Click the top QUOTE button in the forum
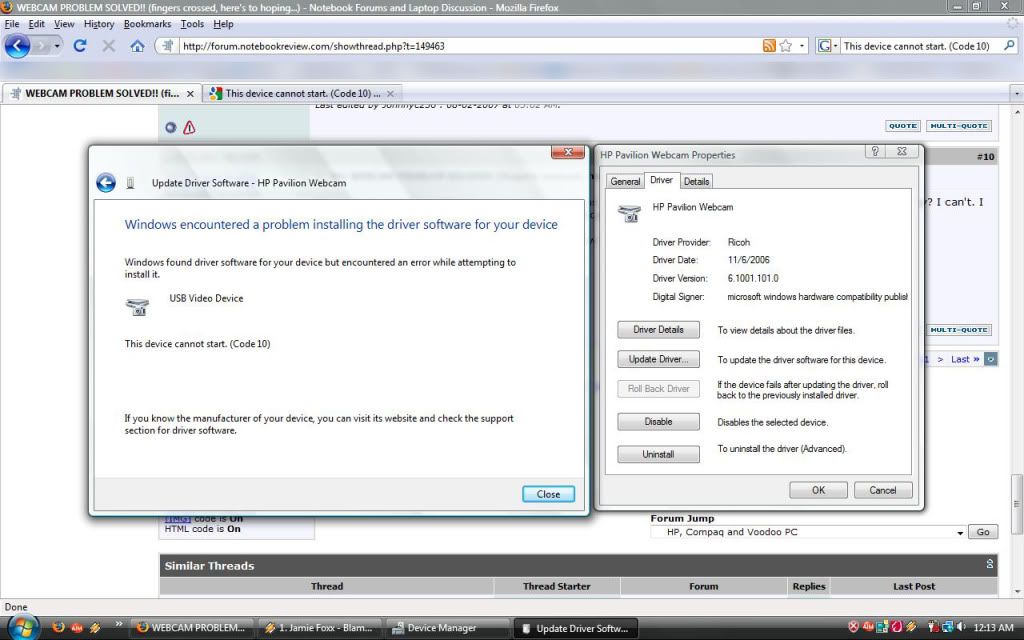The height and width of the screenshot is (640, 1024). click(x=903, y=126)
